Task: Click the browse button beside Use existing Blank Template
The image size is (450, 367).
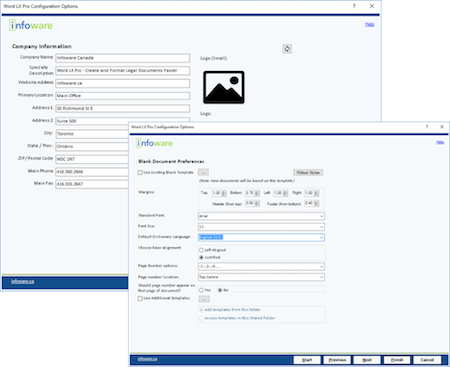Action: pyautogui.click(x=203, y=172)
